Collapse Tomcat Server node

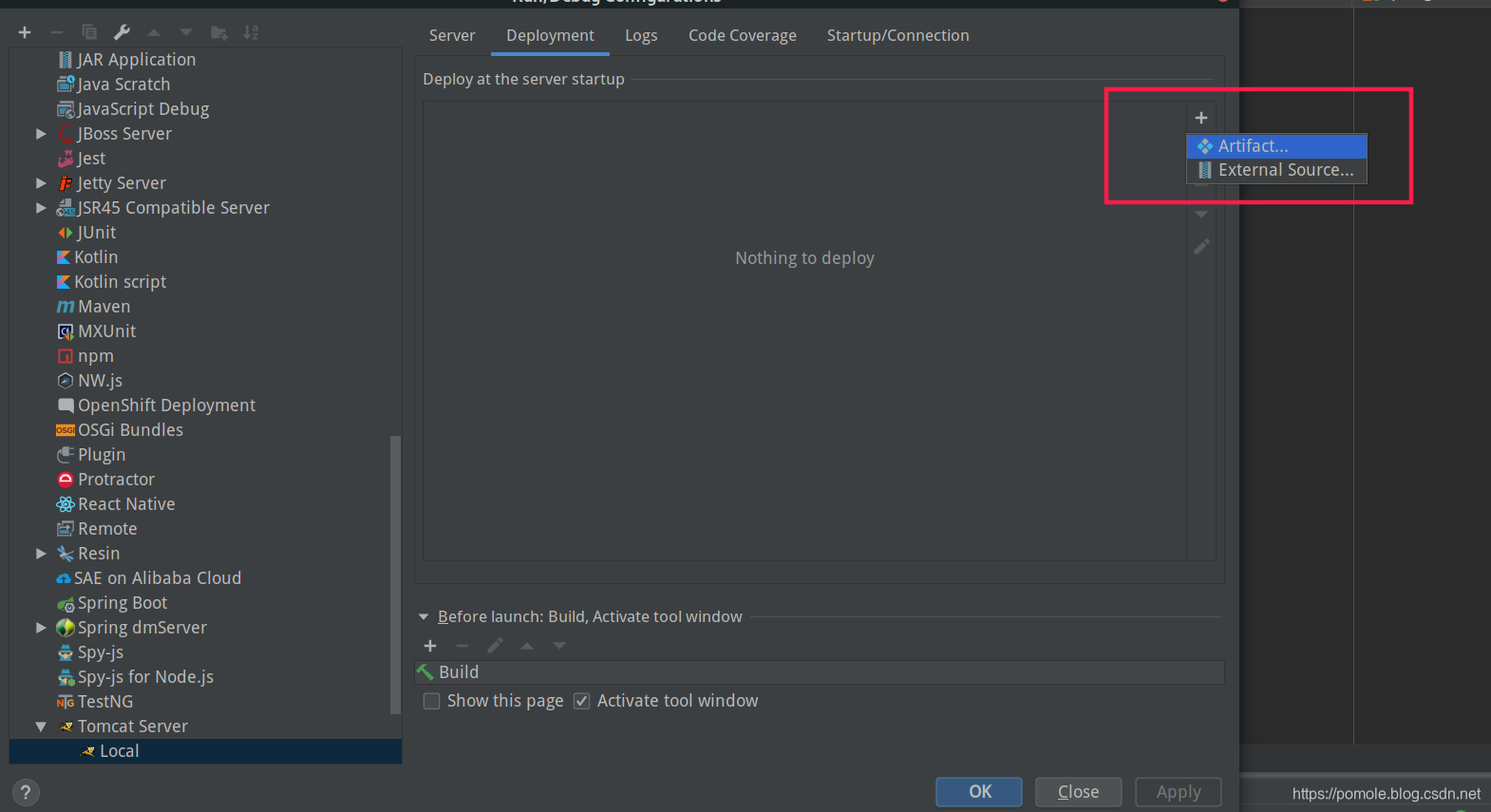click(x=41, y=727)
